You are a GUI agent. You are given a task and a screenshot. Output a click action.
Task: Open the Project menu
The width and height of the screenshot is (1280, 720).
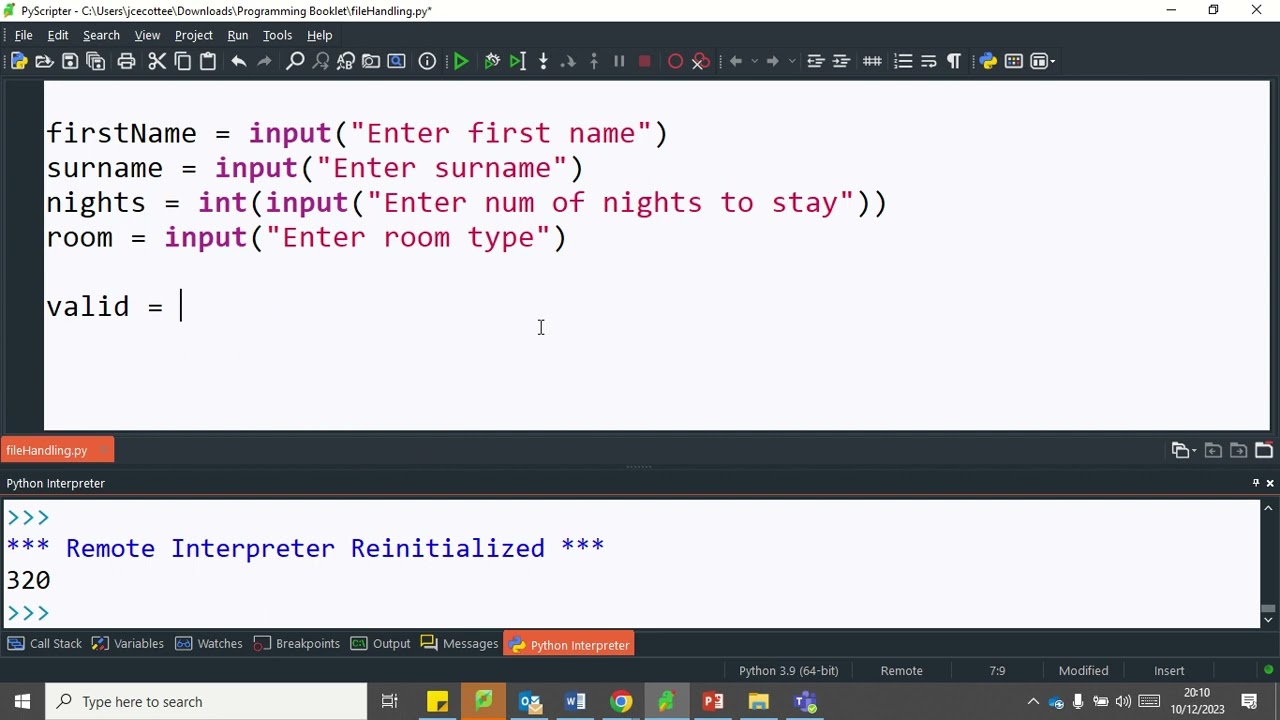coord(193,35)
